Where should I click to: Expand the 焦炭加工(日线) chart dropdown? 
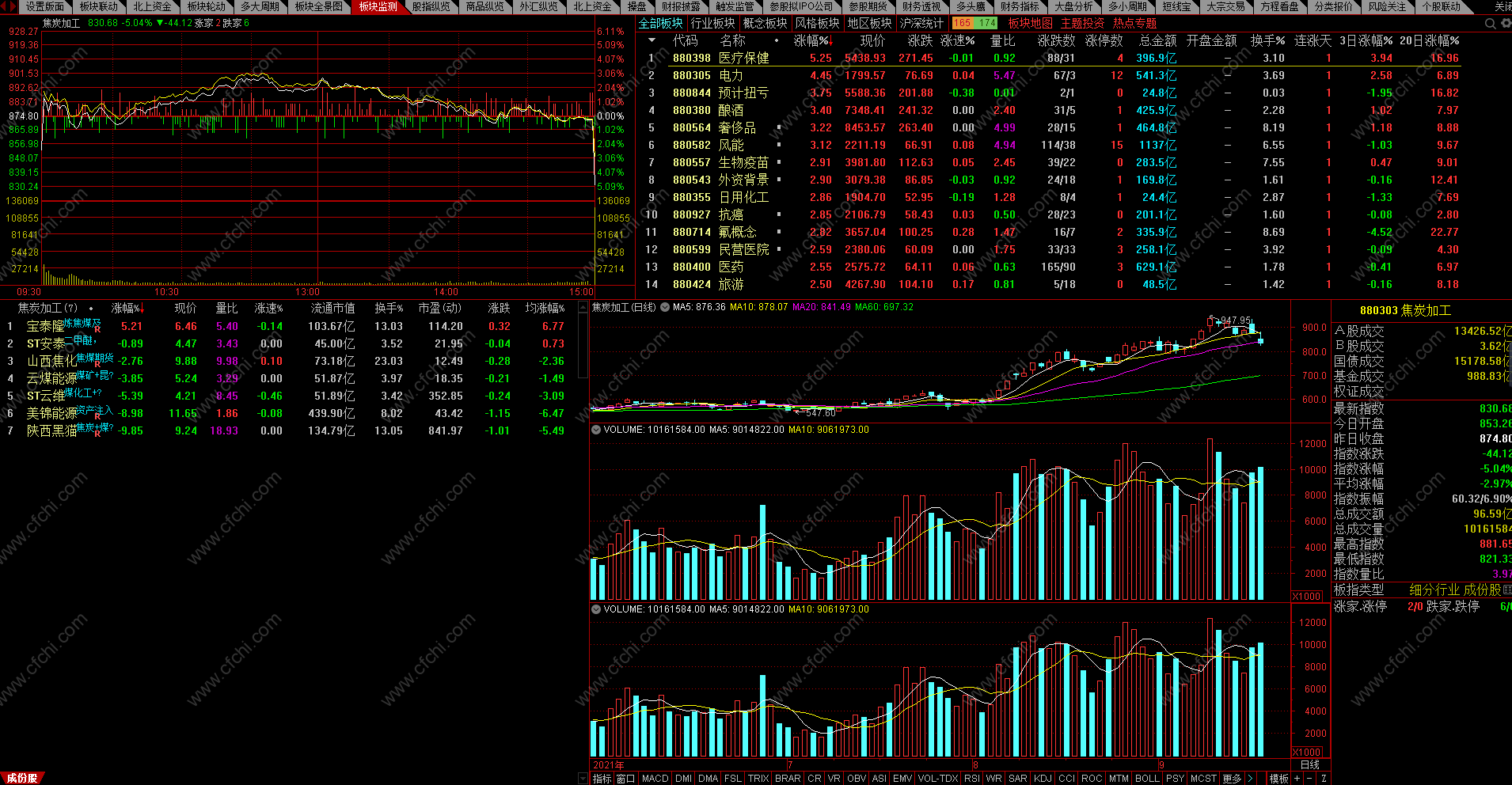pos(665,307)
